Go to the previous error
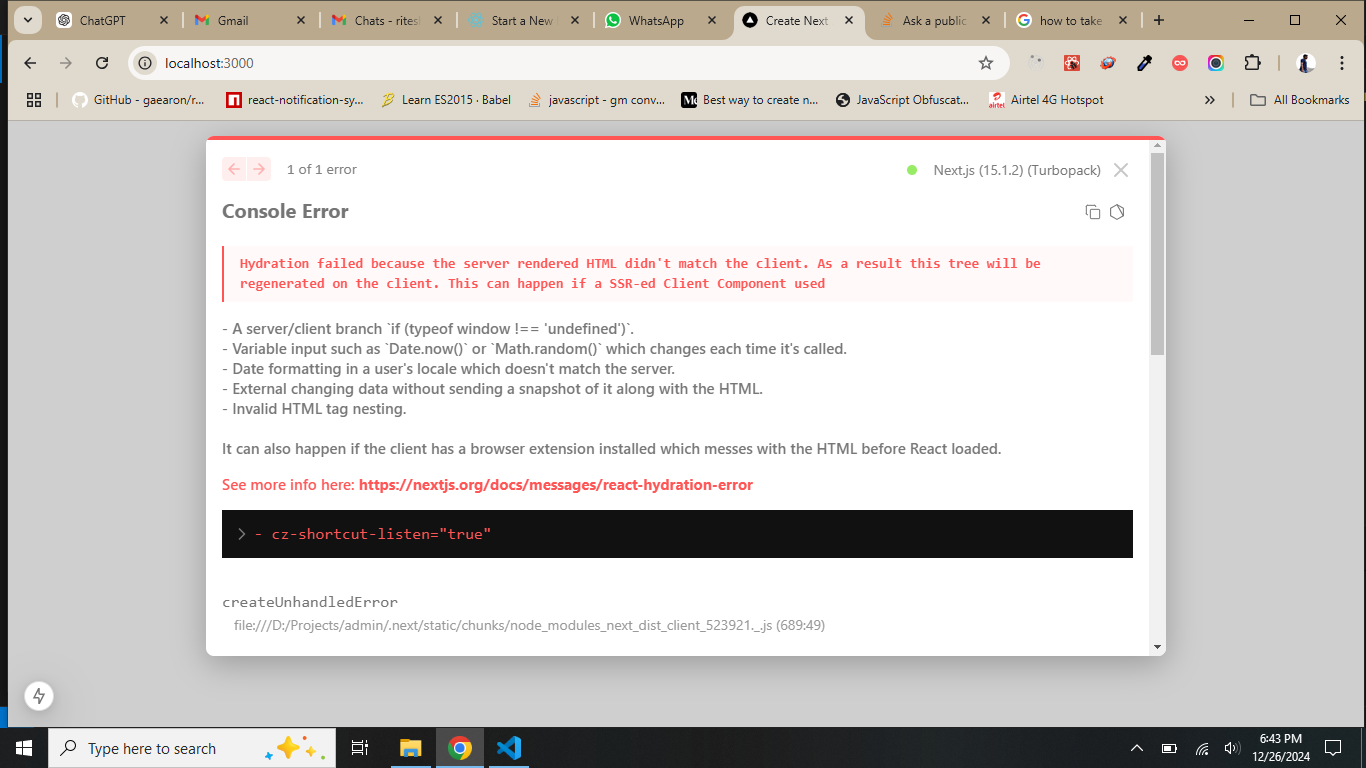This screenshot has height=768, width=1366. point(234,169)
